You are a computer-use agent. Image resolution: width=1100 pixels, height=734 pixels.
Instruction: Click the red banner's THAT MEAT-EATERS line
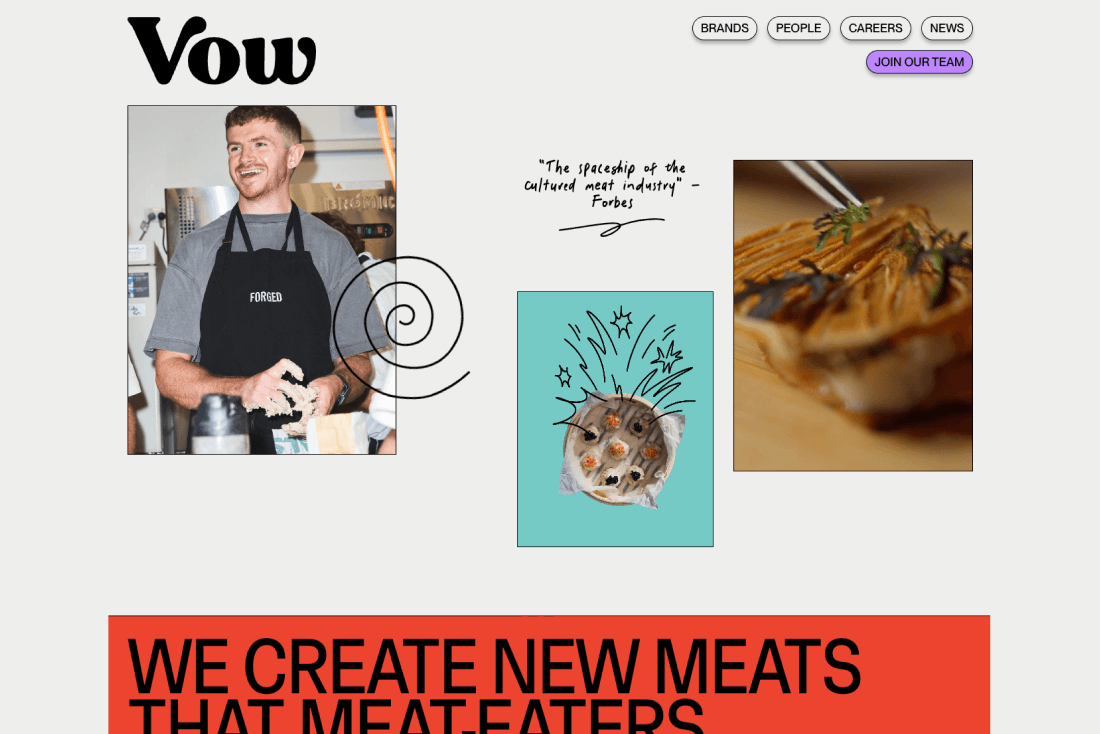(415, 716)
